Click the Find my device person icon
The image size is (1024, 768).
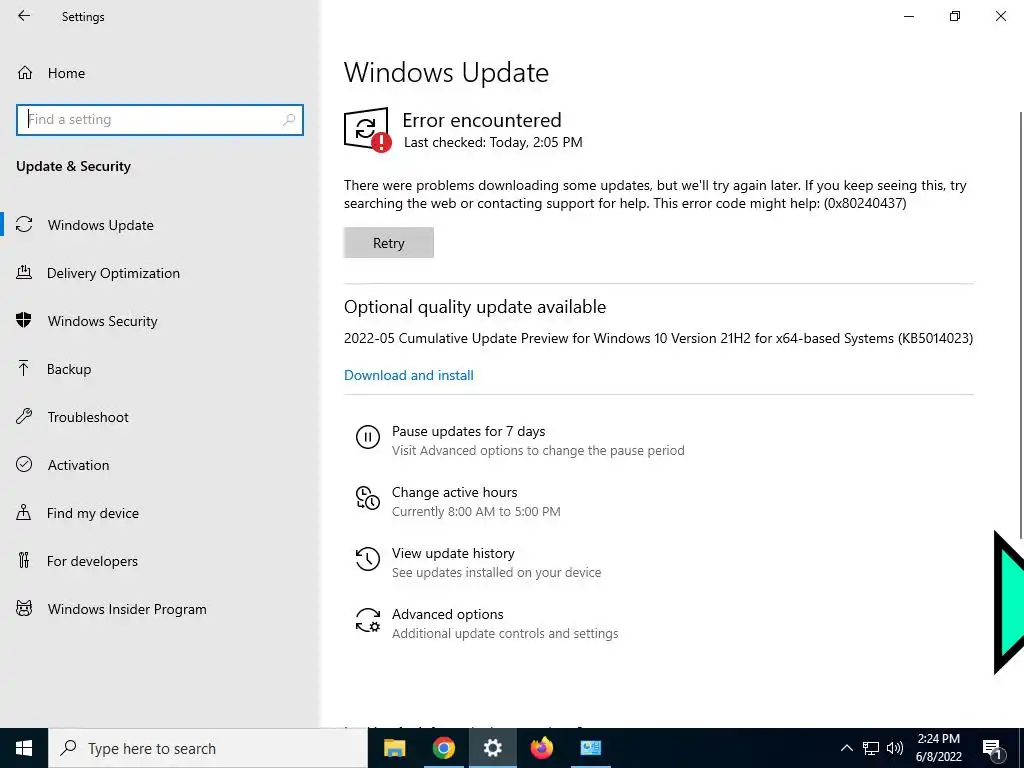click(24, 512)
